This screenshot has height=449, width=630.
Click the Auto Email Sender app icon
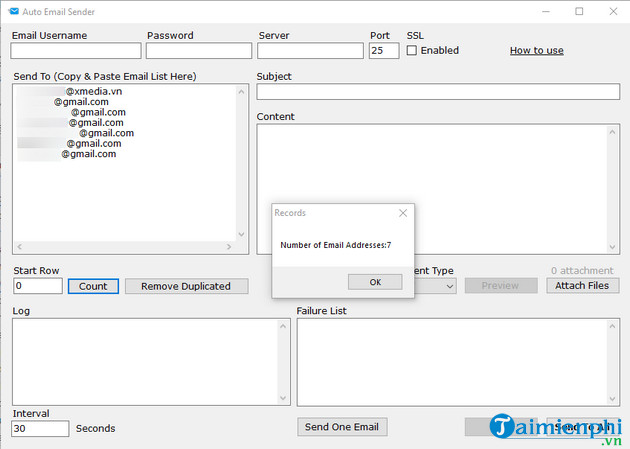[13, 11]
